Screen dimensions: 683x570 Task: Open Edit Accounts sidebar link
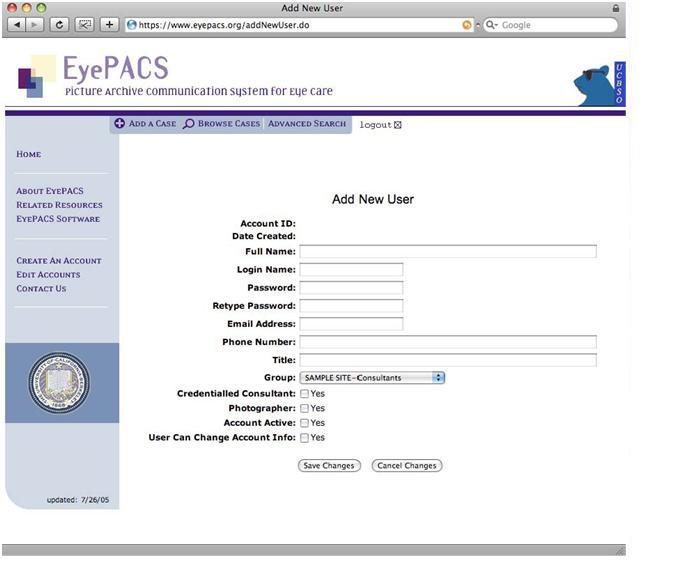click(48, 274)
